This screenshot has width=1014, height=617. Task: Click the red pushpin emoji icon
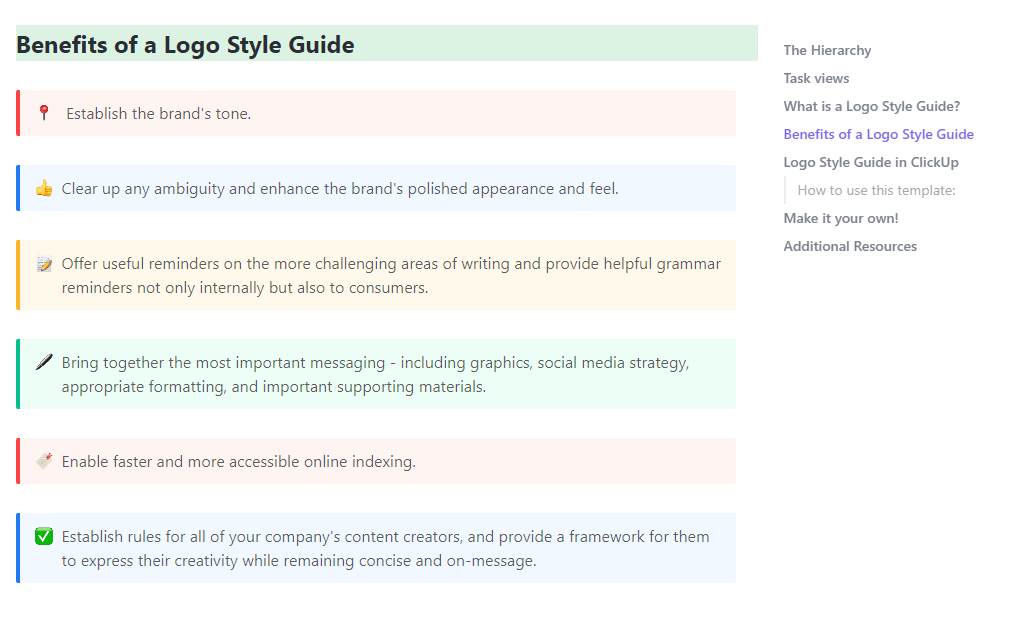point(43,113)
